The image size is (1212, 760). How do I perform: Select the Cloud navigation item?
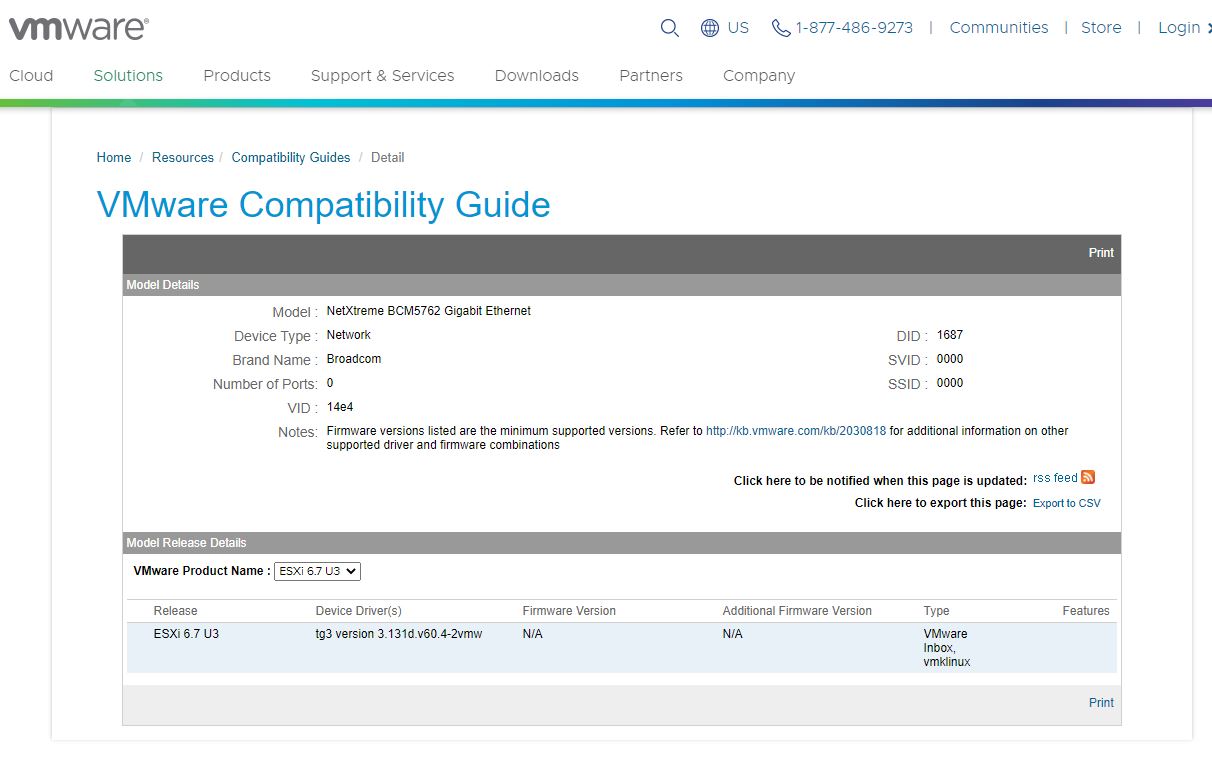tap(31, 76)
